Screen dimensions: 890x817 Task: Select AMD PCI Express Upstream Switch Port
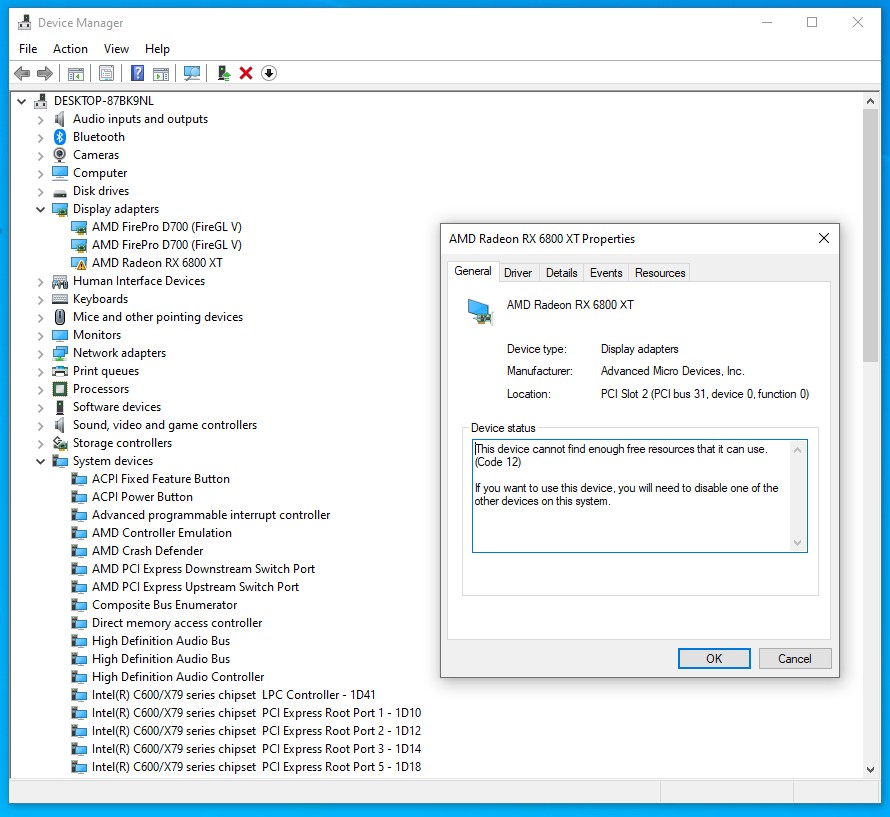[x=195, y=587]
